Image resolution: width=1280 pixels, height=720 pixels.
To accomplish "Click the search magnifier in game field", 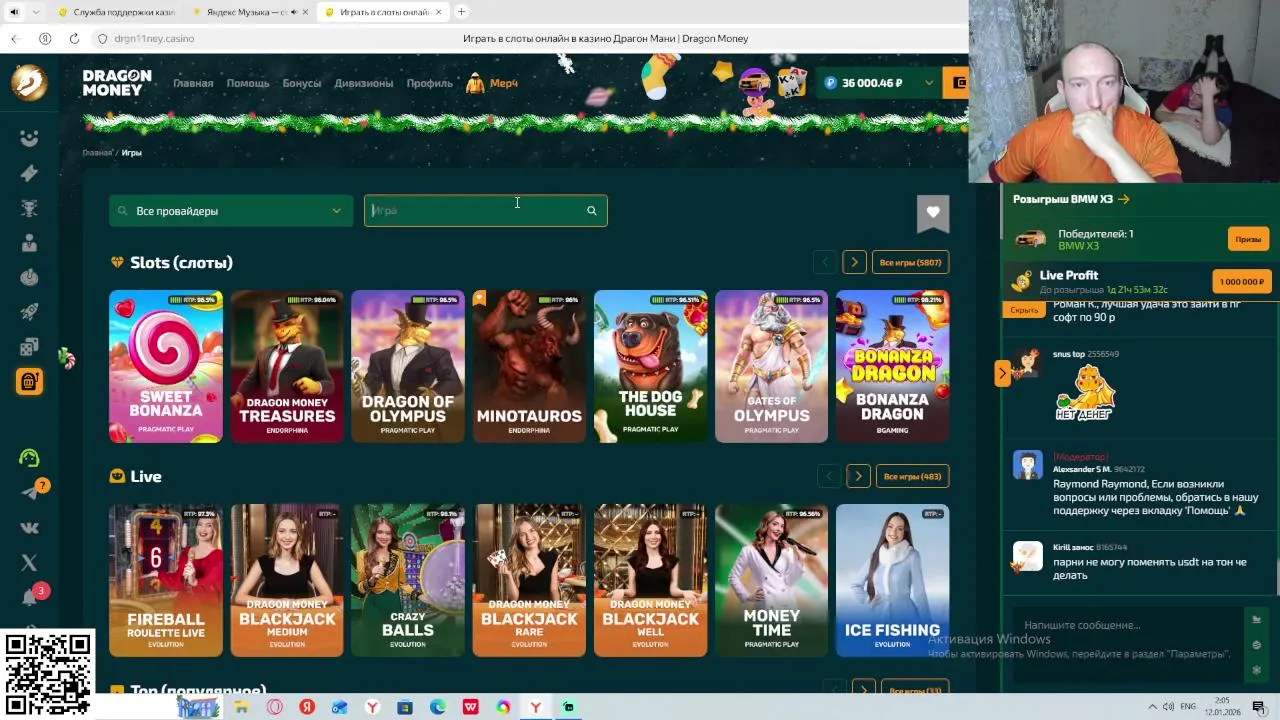I will click(591, 211).
